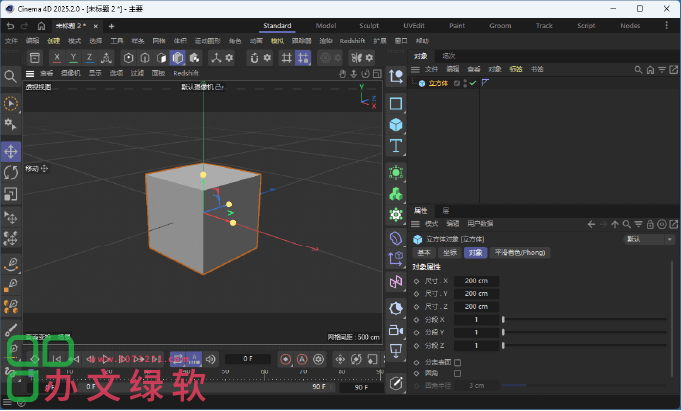This screenshot has height=411, width=681.
Task: Toggle the Y axis lock
Action: [x=73, y=58]
